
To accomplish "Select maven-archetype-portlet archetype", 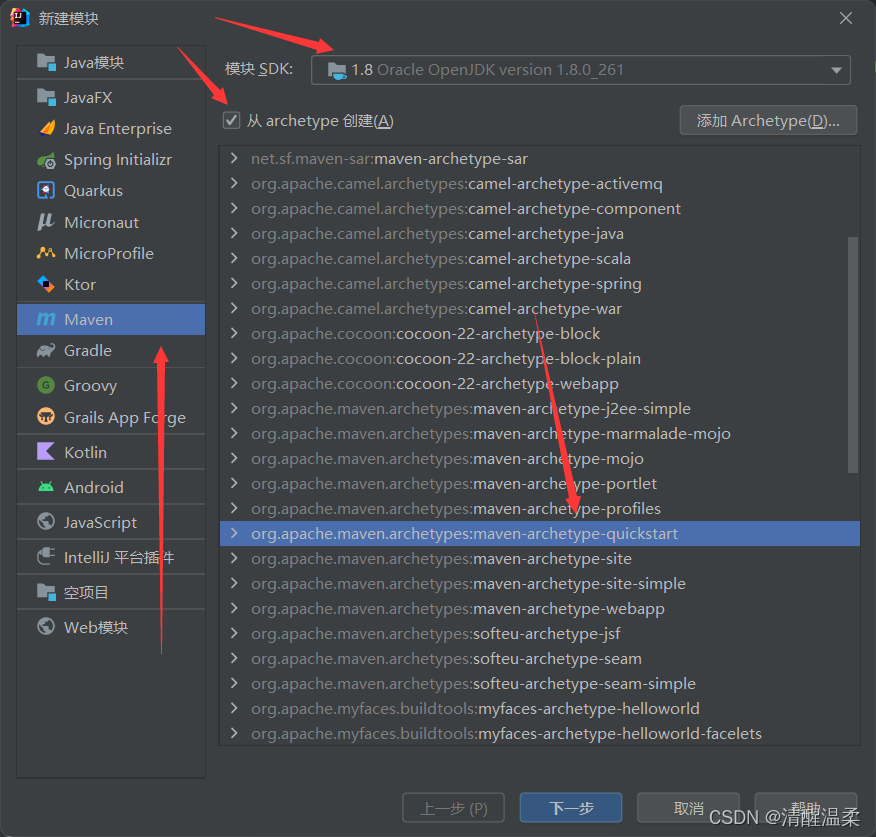I will [539, 483].
